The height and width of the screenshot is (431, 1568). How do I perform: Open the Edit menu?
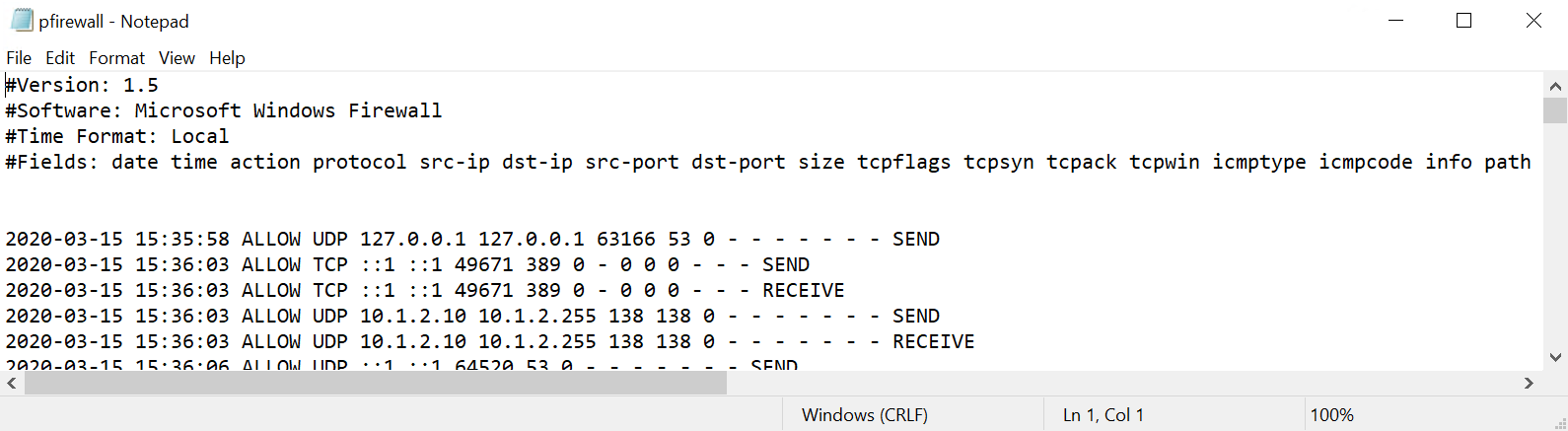[x=60, y=58]
